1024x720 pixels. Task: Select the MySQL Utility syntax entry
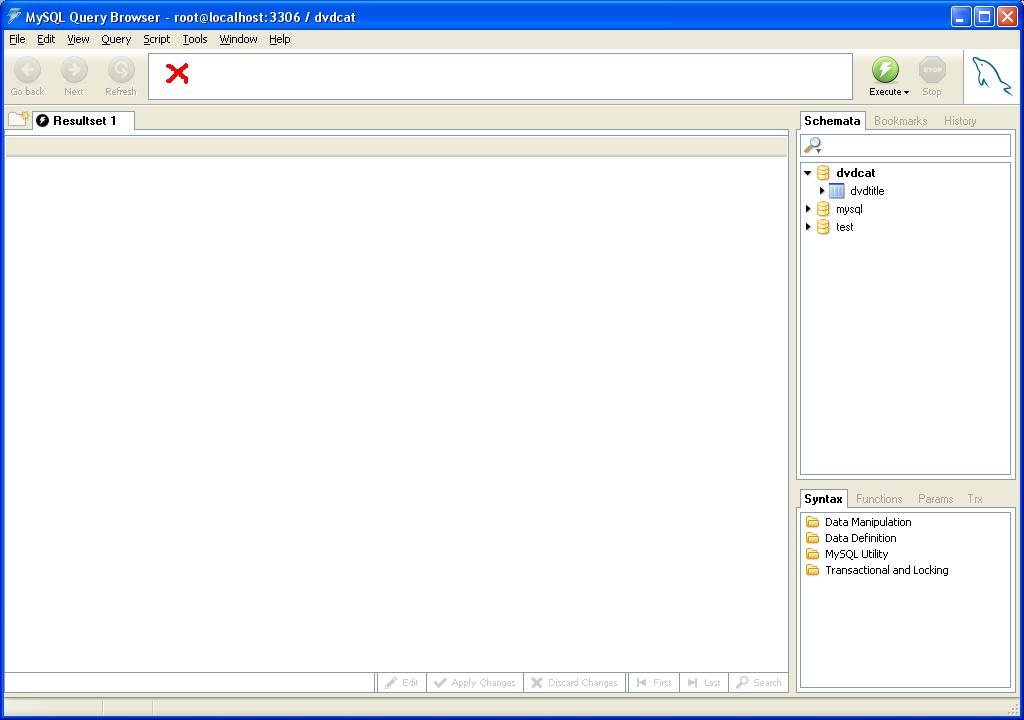pos(856,554)
